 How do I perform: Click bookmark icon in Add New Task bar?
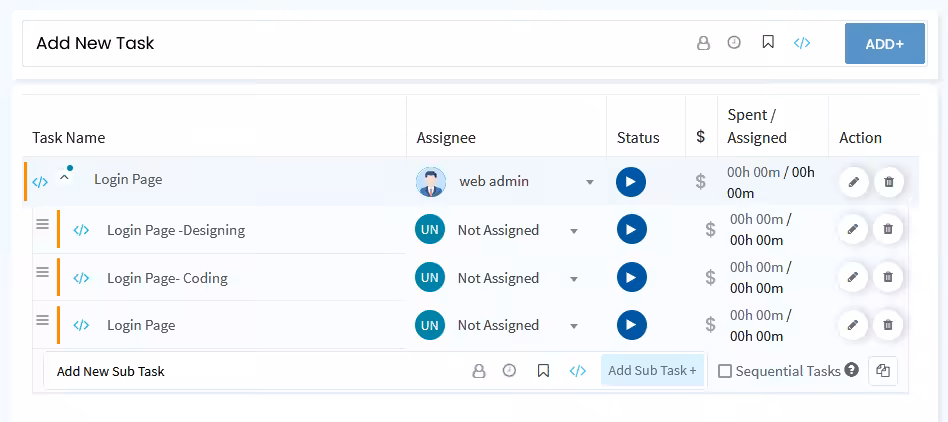click(x=768, y=43)
